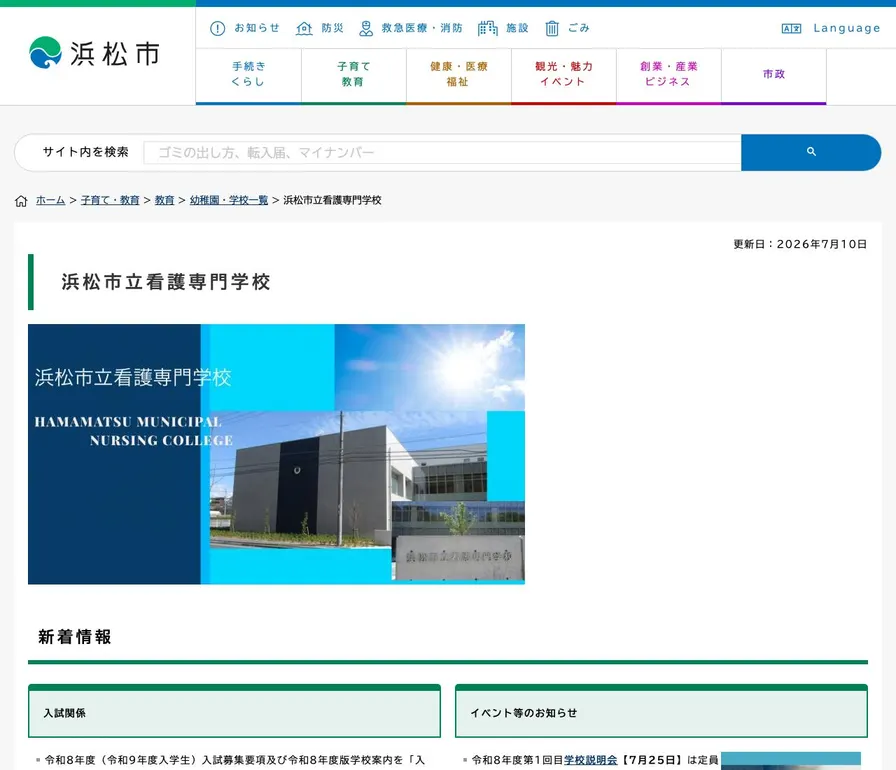
Task: Open the 観光・魅力 イベント menu
Action: point(563,74)
